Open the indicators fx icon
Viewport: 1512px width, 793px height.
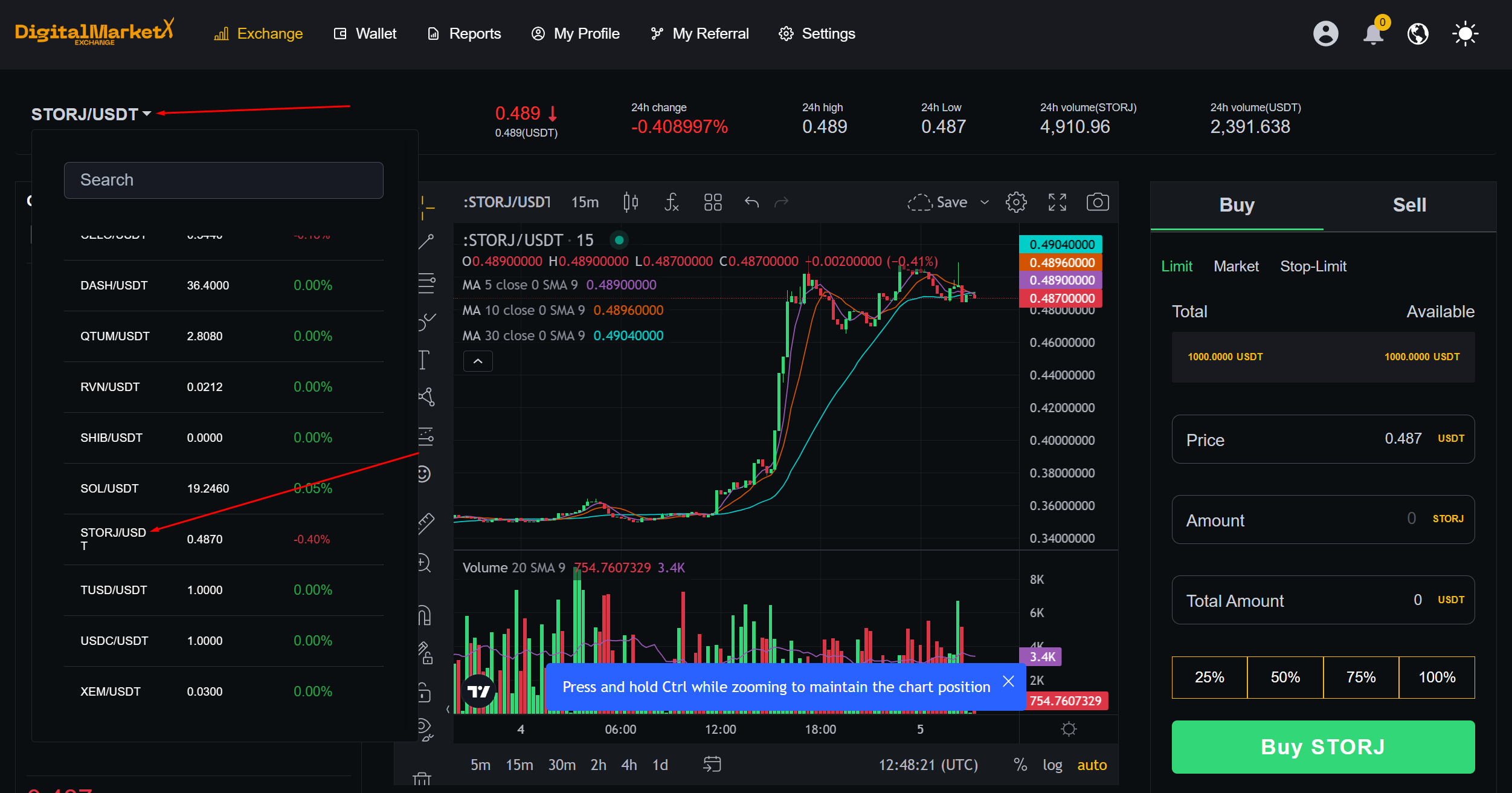coord(671,202)
